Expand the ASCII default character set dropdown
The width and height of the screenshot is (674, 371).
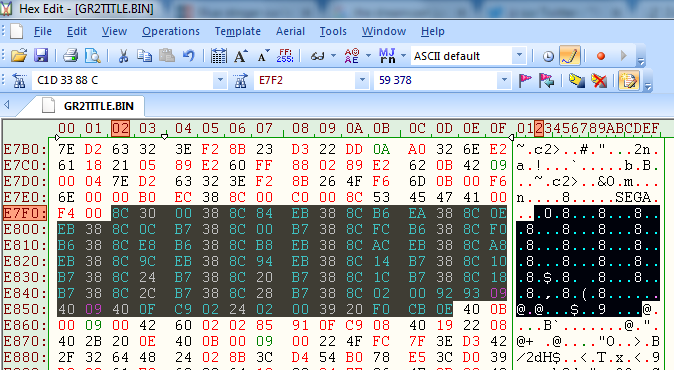[519, 55]
